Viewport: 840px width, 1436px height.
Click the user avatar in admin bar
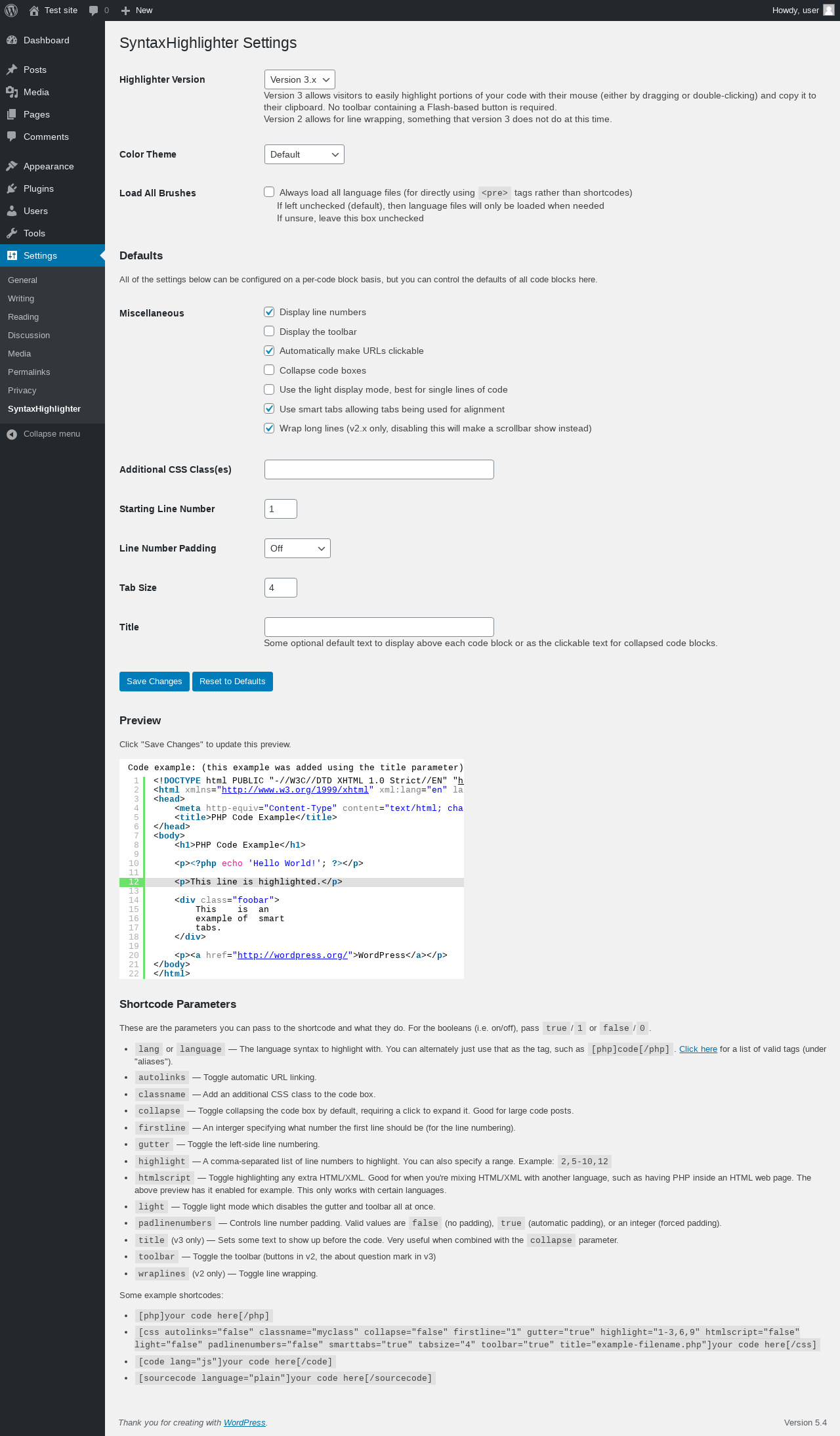pyautogui.click(x=828, y=11)
